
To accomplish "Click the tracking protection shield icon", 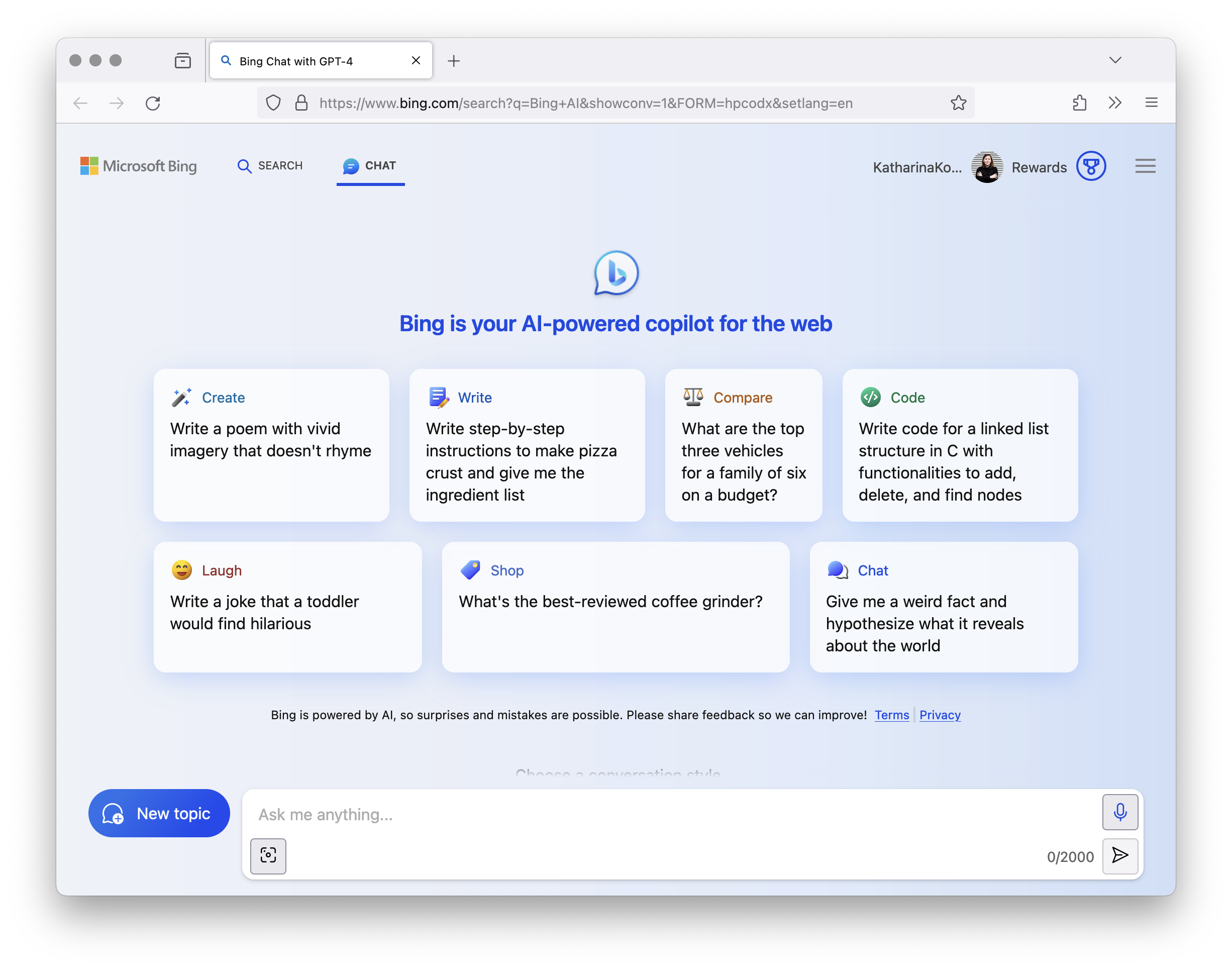I will click(x=274, y=103).
